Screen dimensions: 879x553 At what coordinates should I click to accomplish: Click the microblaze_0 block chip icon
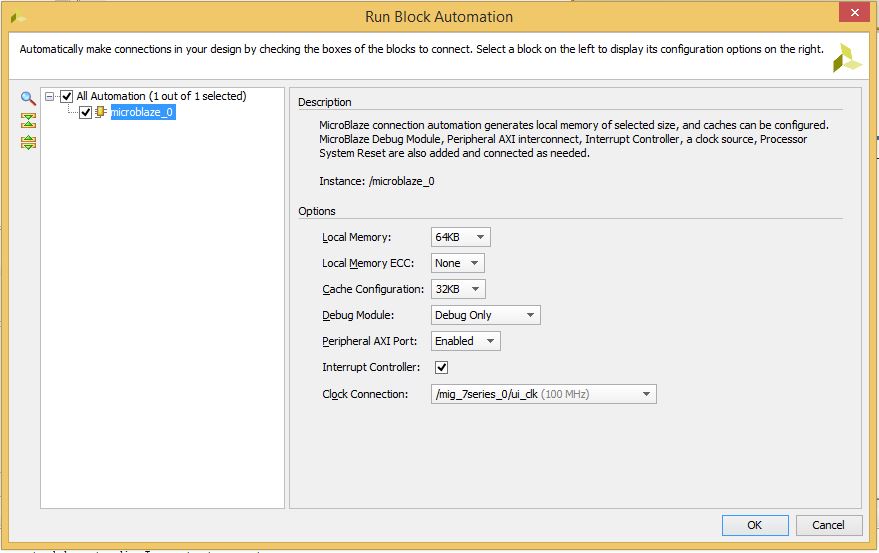point(100,112)
